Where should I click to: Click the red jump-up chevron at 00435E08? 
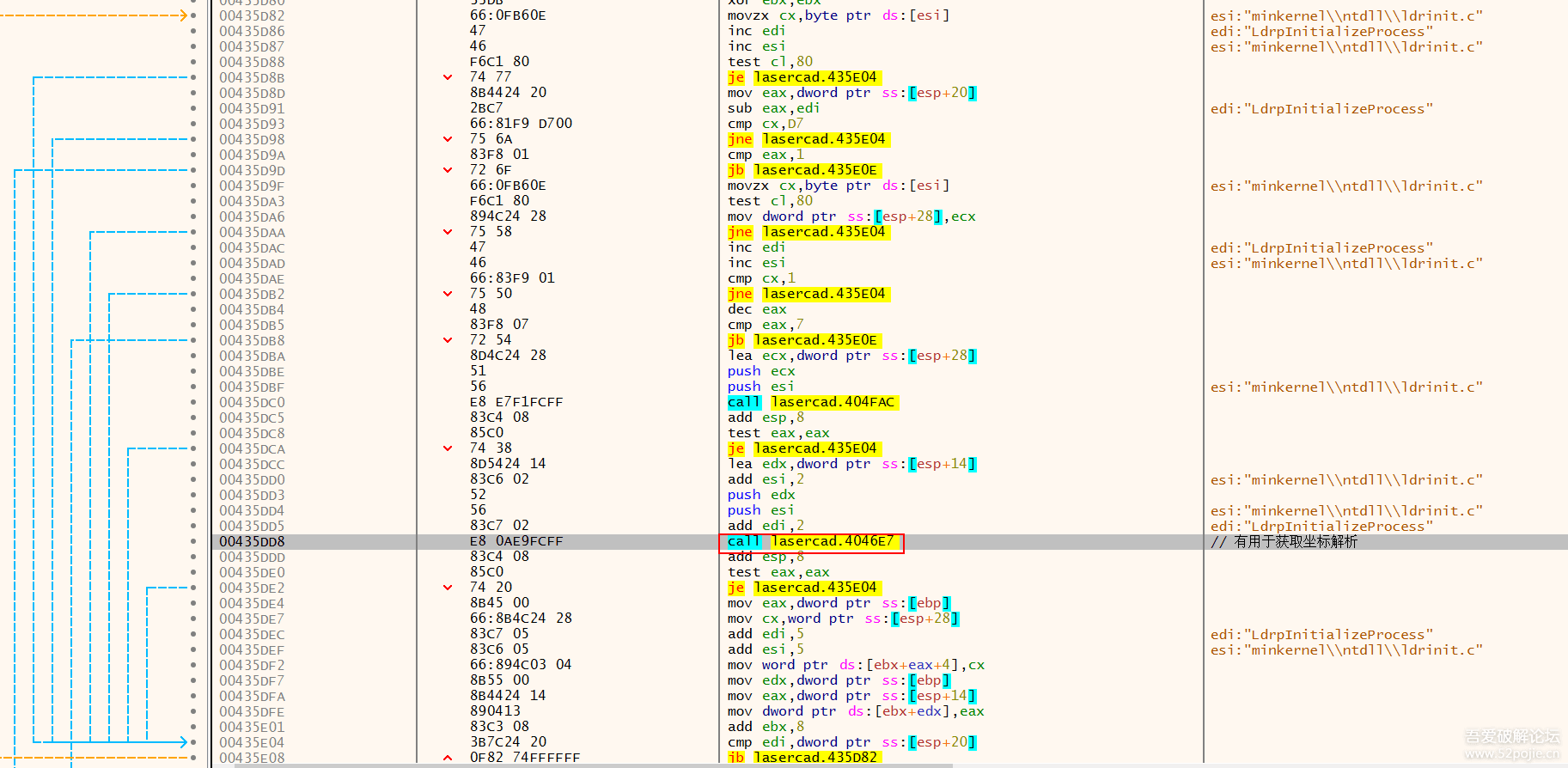448,758
